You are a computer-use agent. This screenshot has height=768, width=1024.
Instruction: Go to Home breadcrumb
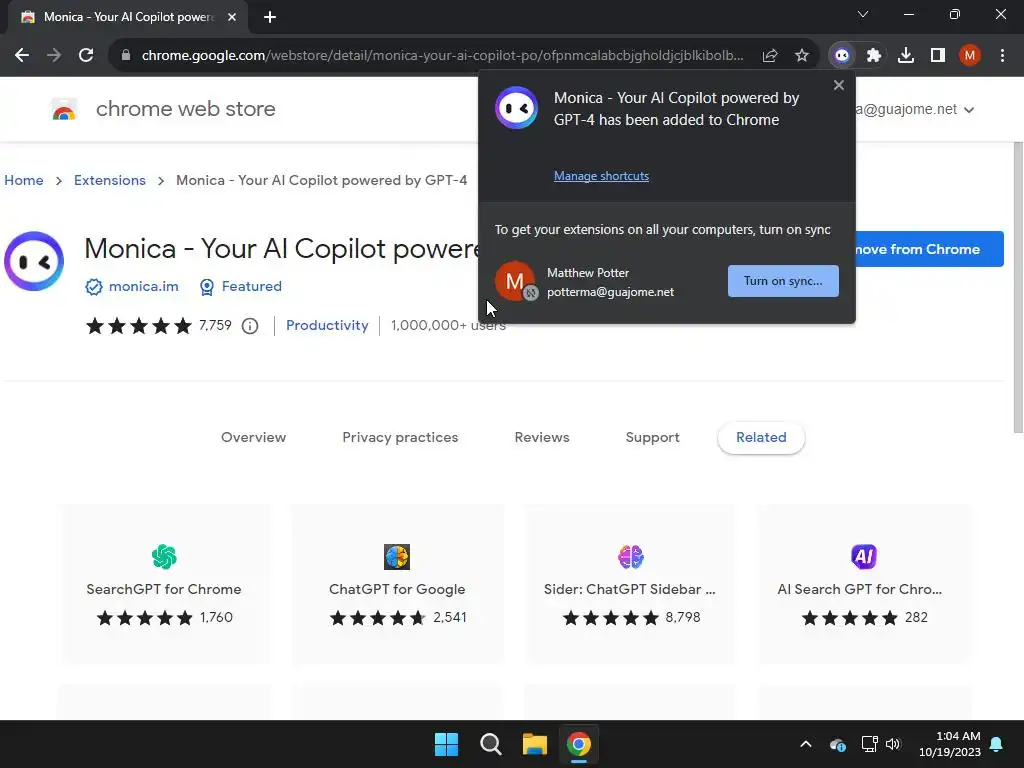(x=24, y=180)
